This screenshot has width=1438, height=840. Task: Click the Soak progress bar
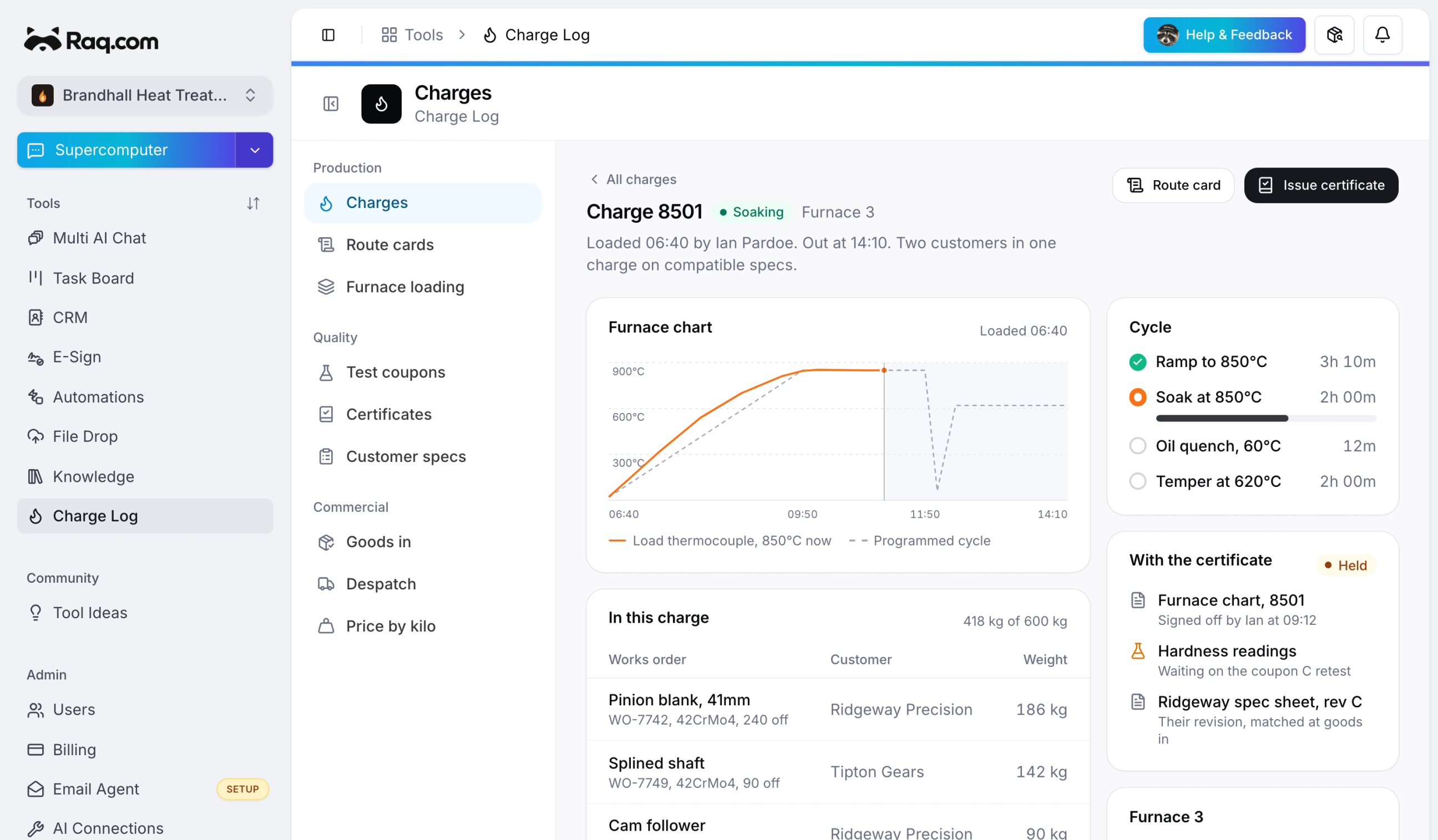tap(1265, 419)
